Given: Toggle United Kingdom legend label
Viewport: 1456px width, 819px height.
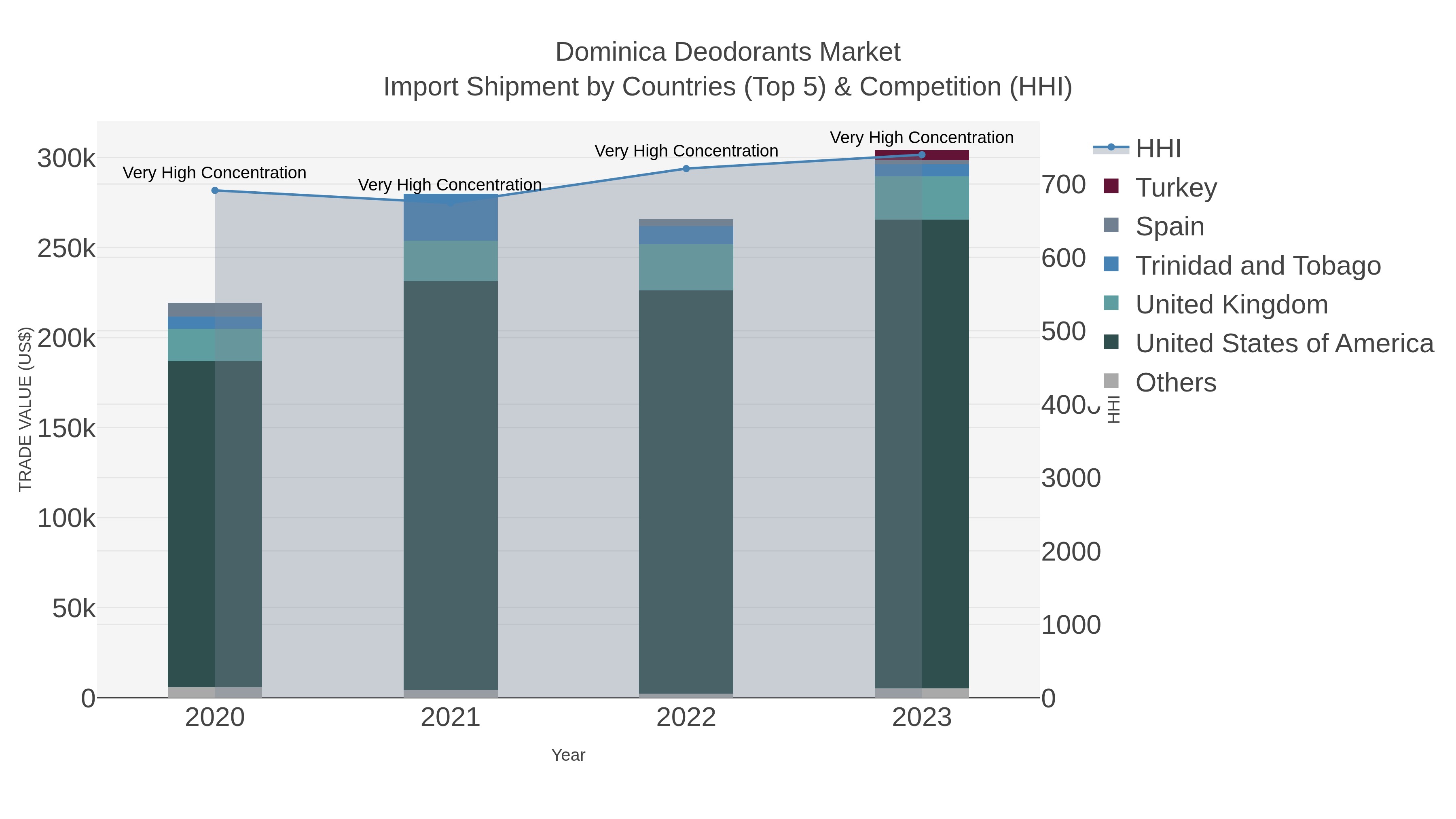Looking at the screenshot, I should [1232, 304].
